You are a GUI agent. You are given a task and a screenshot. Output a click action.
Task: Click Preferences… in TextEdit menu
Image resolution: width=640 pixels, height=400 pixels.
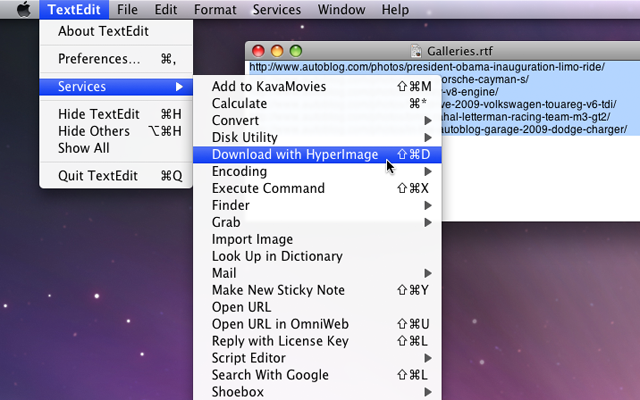pyautogui.click(x=98, y=59)
